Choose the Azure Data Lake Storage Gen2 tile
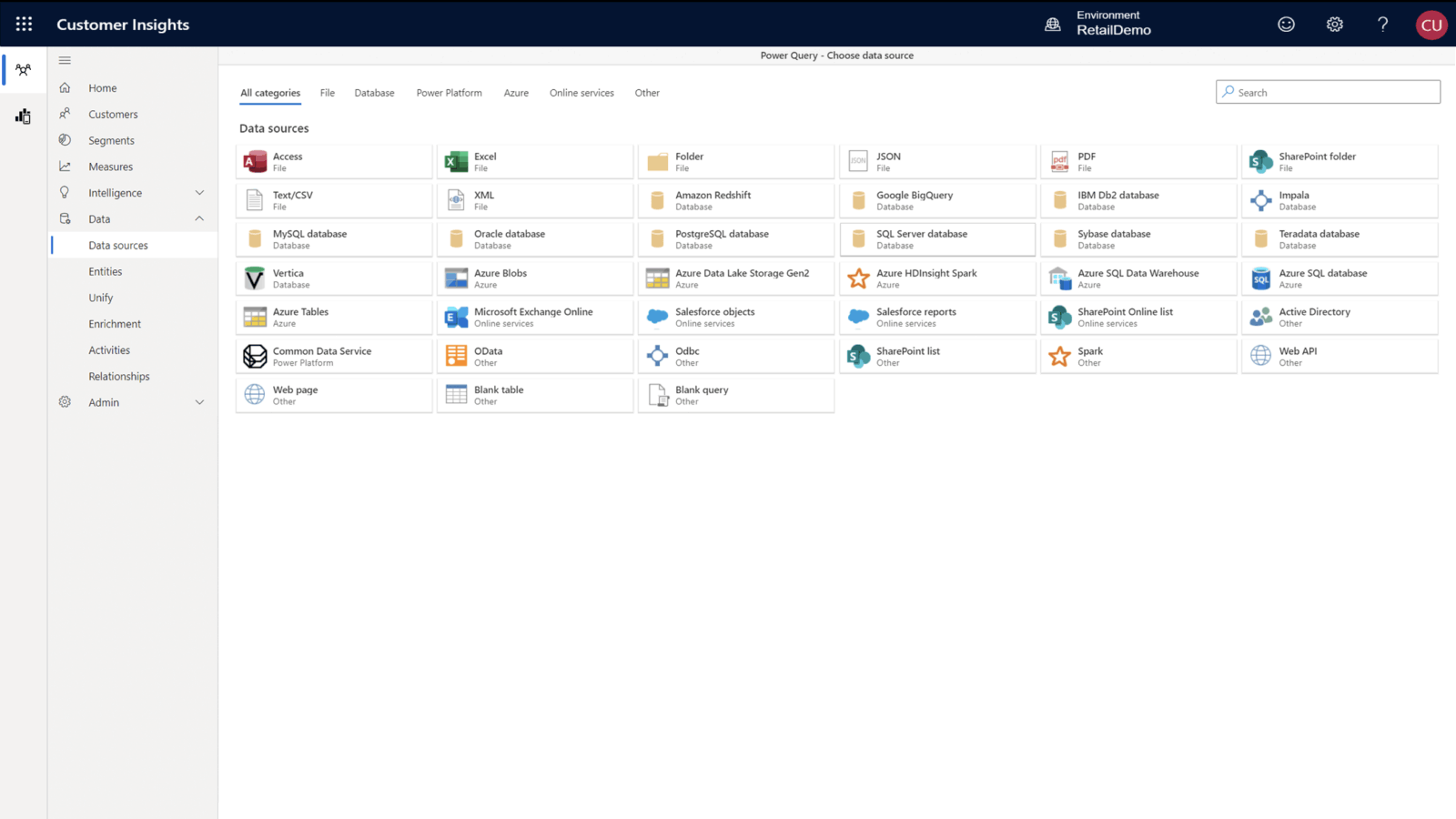Screen dimensions: 1456x819 736,278
